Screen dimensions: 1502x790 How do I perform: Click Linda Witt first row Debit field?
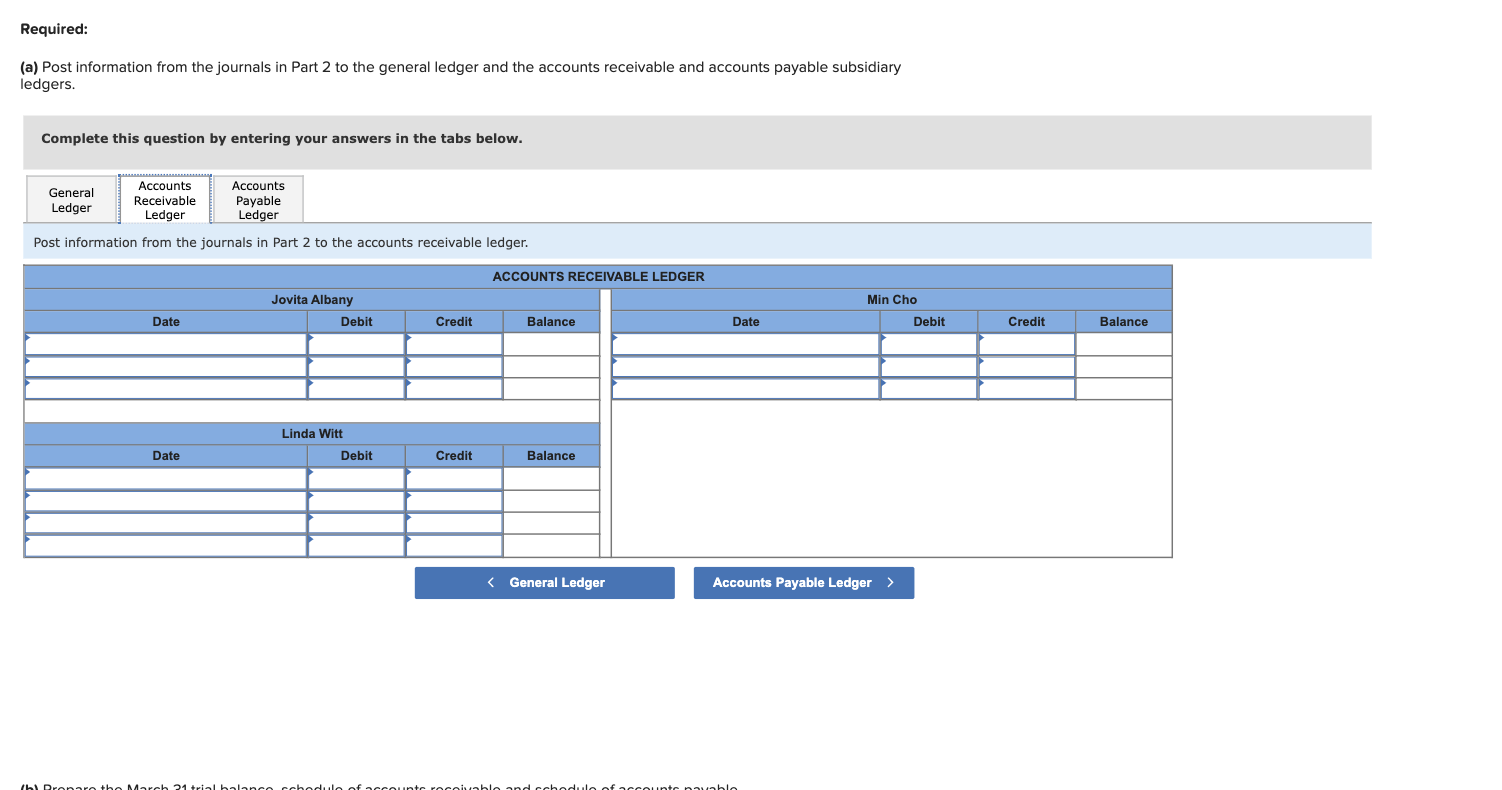[356, 478]
